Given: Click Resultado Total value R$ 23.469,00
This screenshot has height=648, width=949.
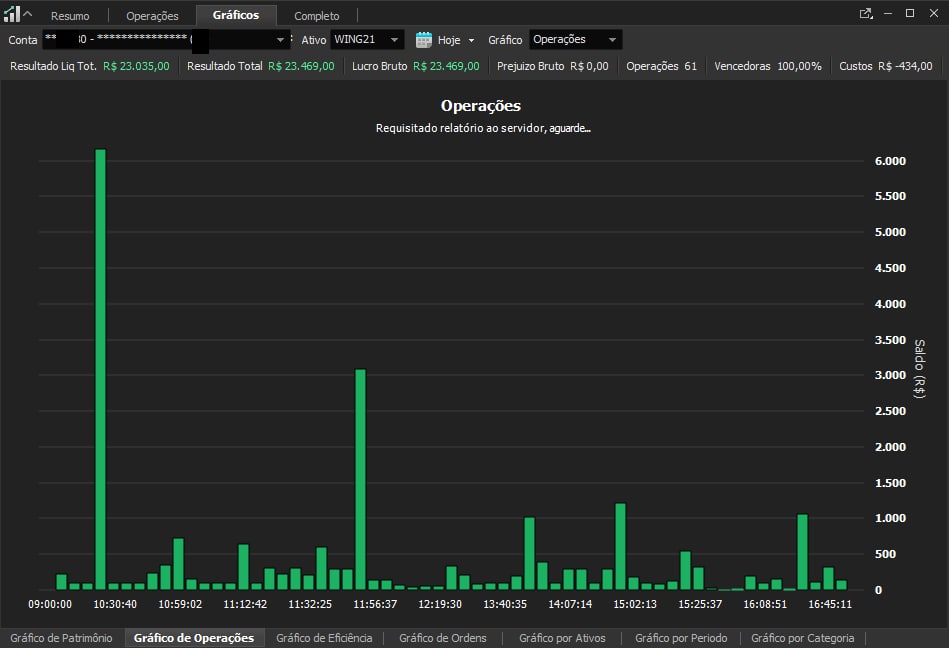Looking at the screenshot, I should pos(301,66).
